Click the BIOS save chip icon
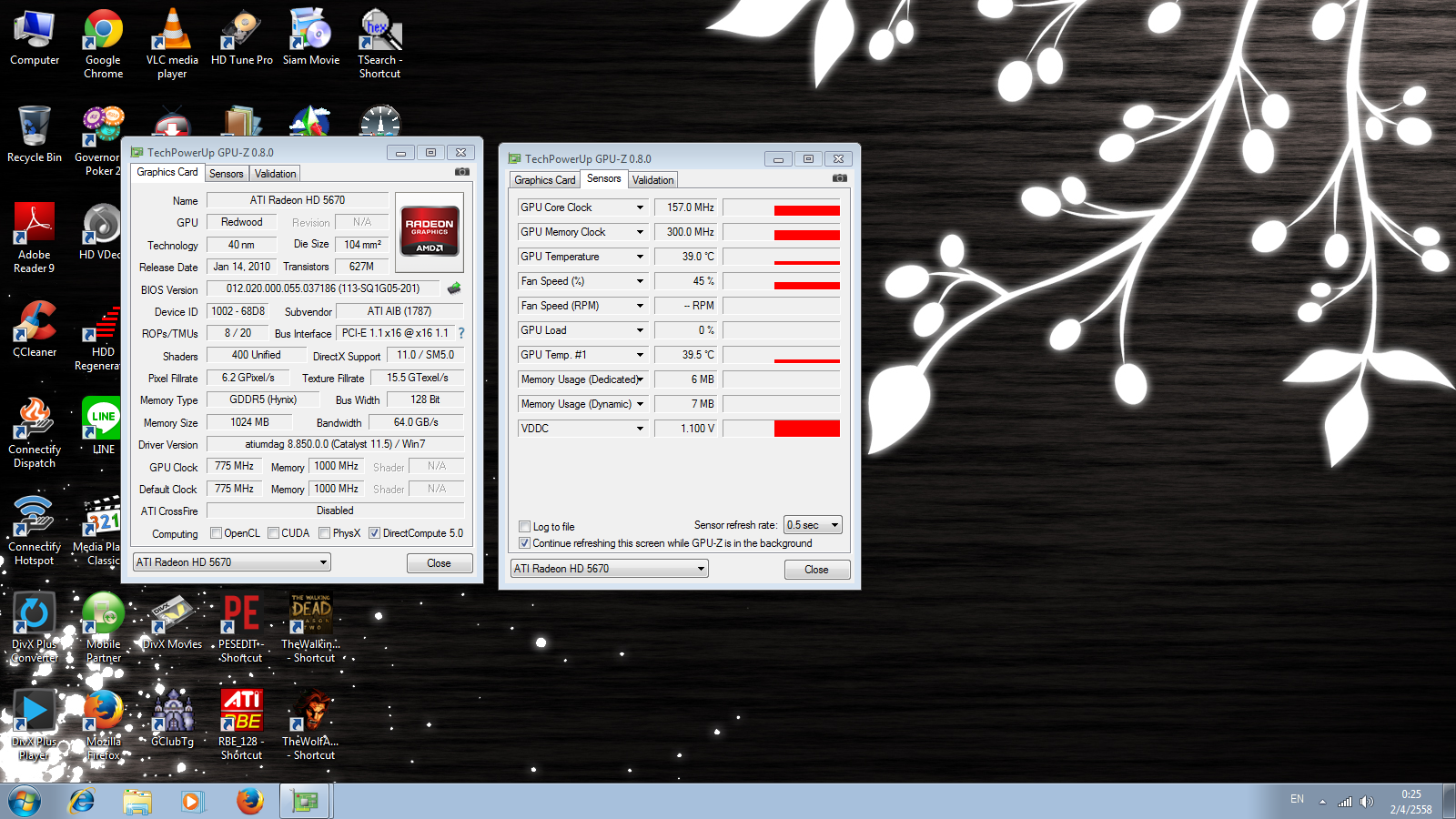Viewport: 1456px width, 819px height. click(454, 288)
